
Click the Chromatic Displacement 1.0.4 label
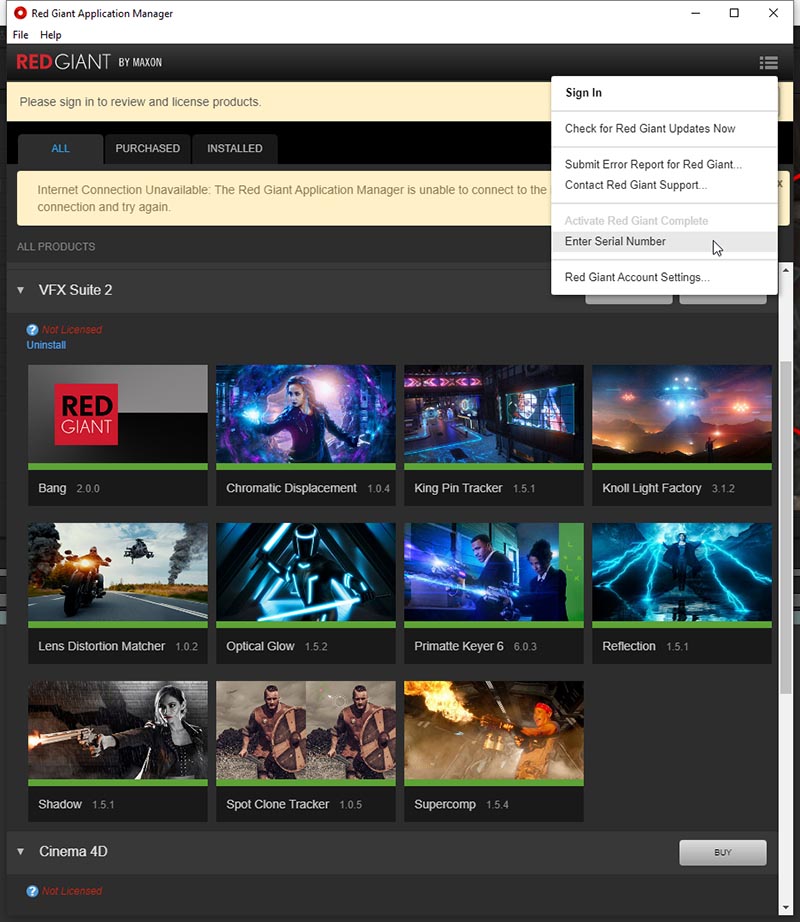click(308, 489)
